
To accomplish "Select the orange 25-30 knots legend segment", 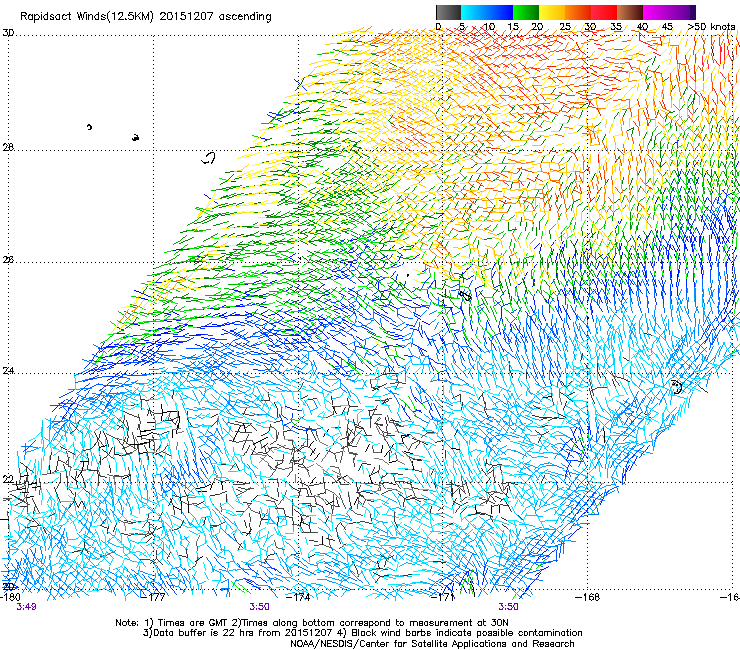I will (578, 12).
